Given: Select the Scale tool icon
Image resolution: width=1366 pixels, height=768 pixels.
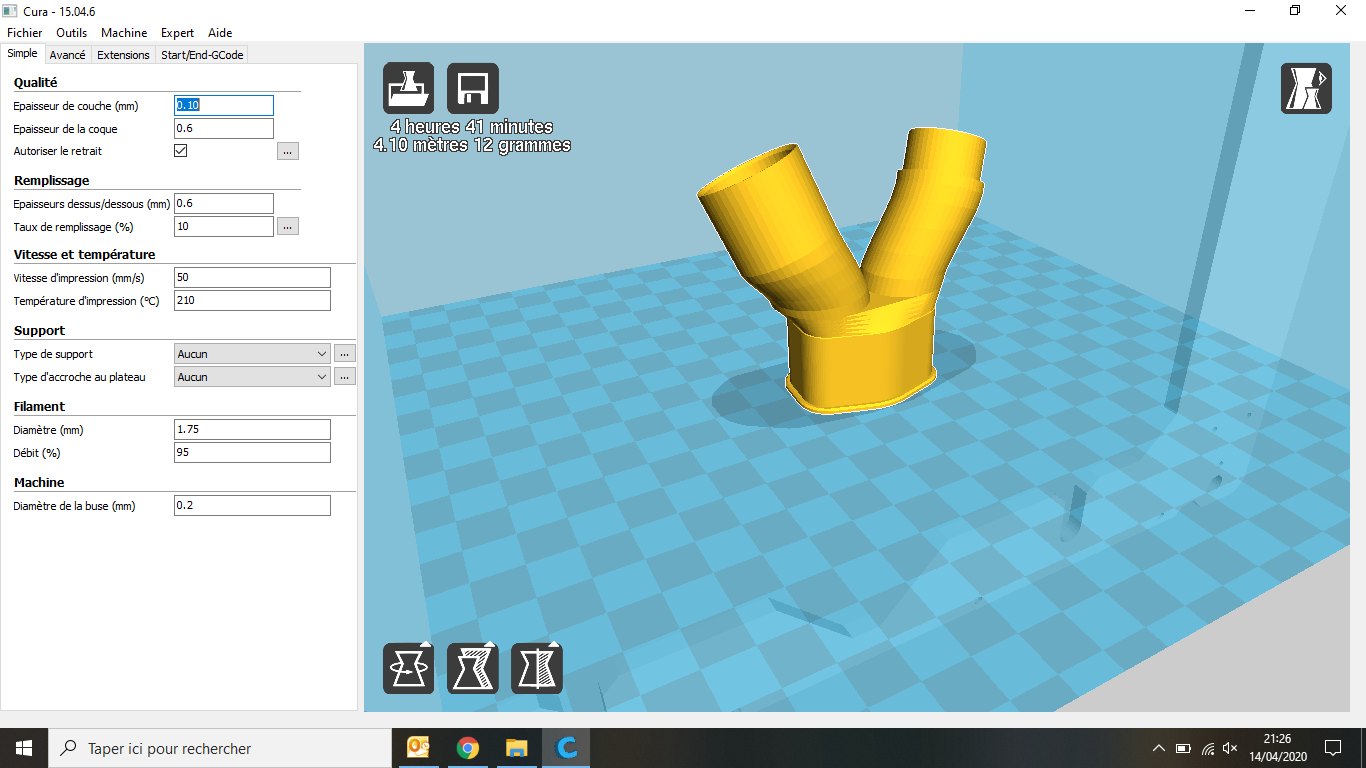Looking at the screenshot, I should (472, 668).
